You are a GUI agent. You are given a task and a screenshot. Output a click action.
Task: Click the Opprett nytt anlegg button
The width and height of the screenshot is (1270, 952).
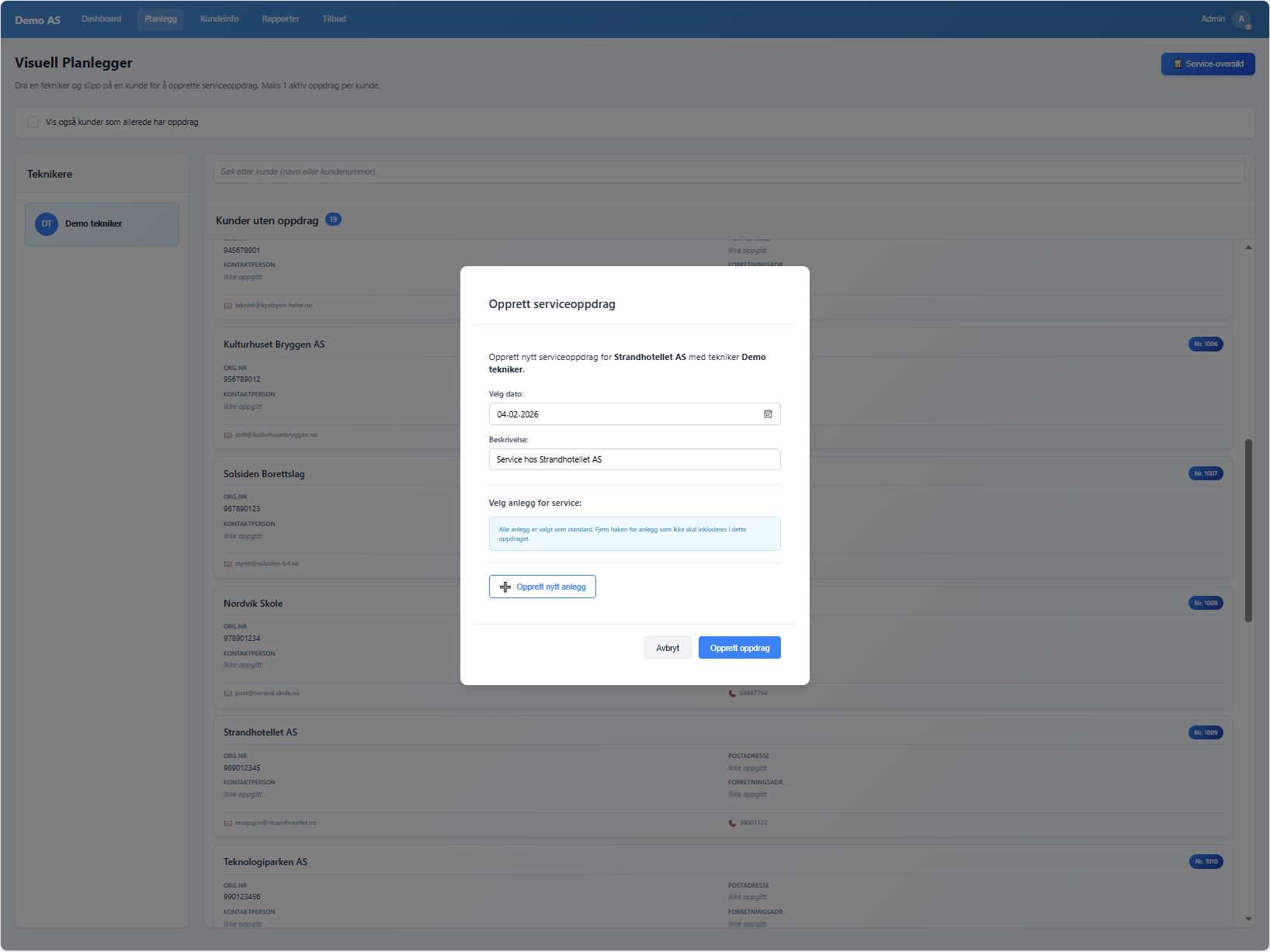pyautogui.click(x=543, y=587)
